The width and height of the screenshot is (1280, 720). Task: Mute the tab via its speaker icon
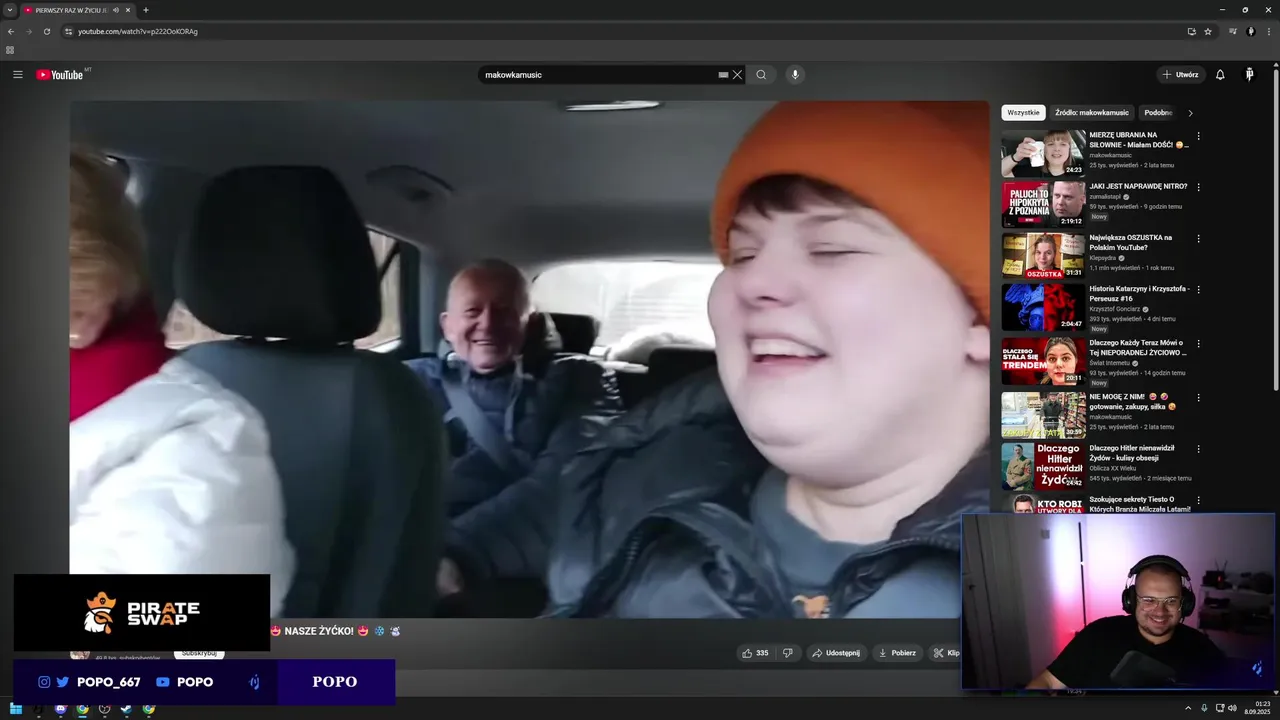point(116,10)
